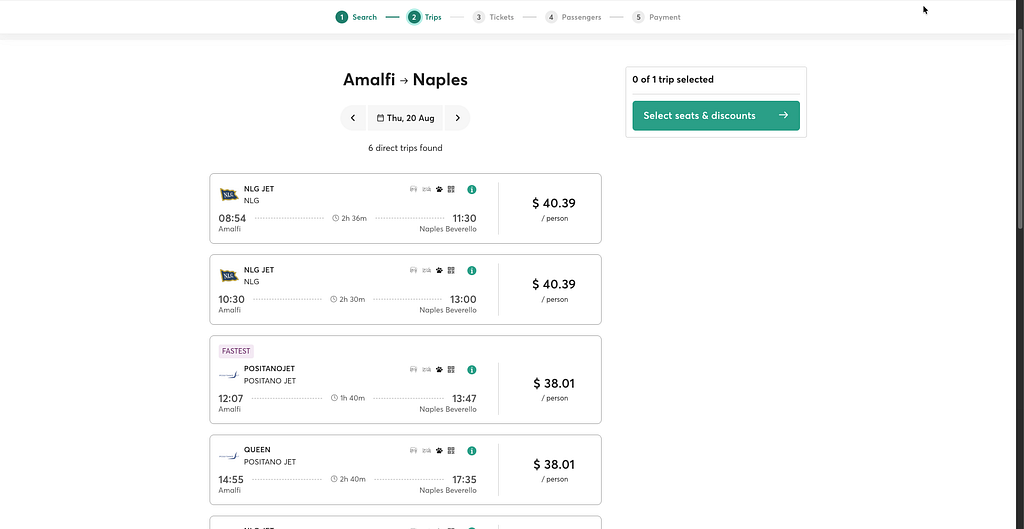This screenshot has height=529, width=1024.
Task: Go to previous day arrow
Action: point(353,118)
